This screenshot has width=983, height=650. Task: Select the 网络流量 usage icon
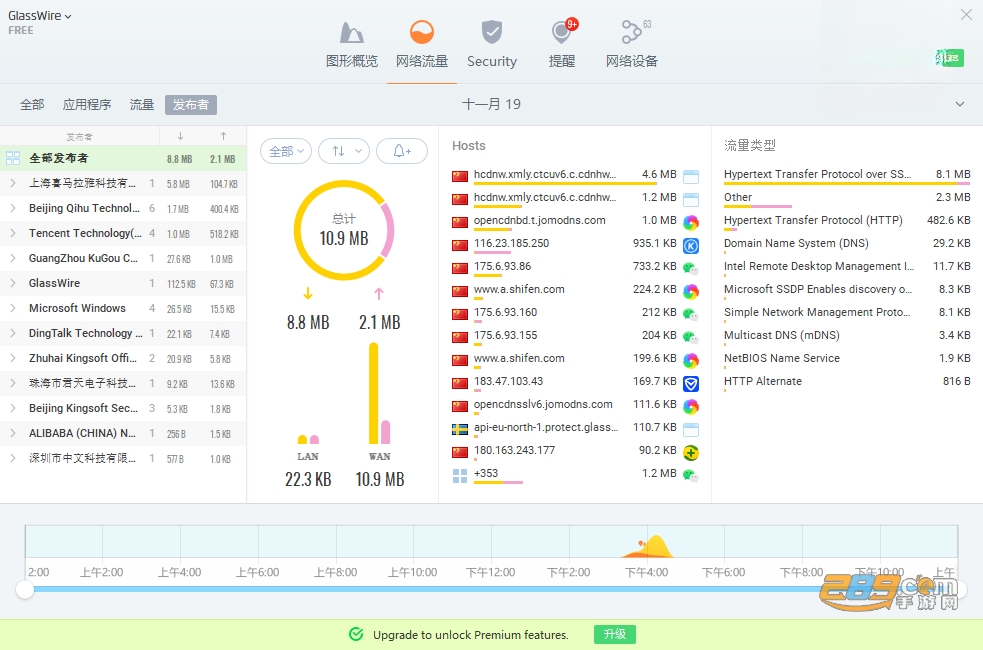coord(421,32)
